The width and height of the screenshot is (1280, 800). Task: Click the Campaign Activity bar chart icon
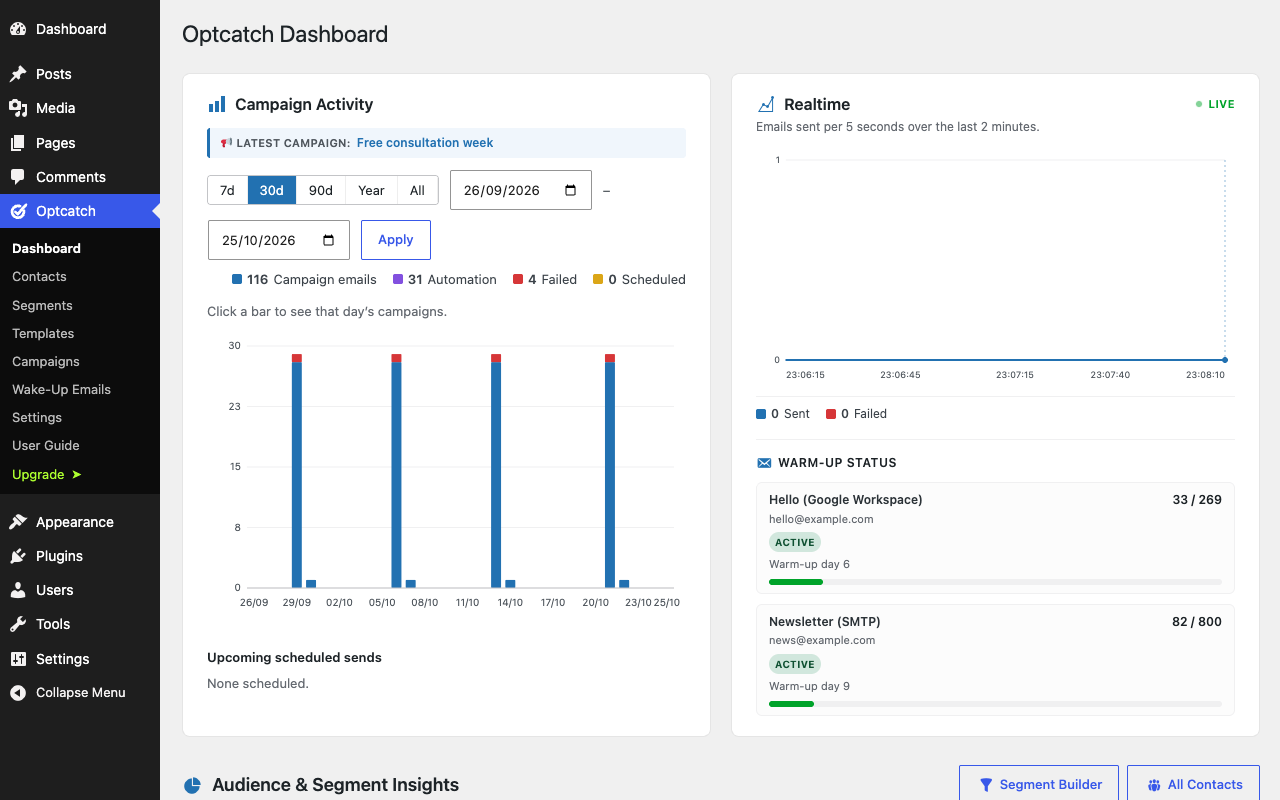(x=216, y=104)
